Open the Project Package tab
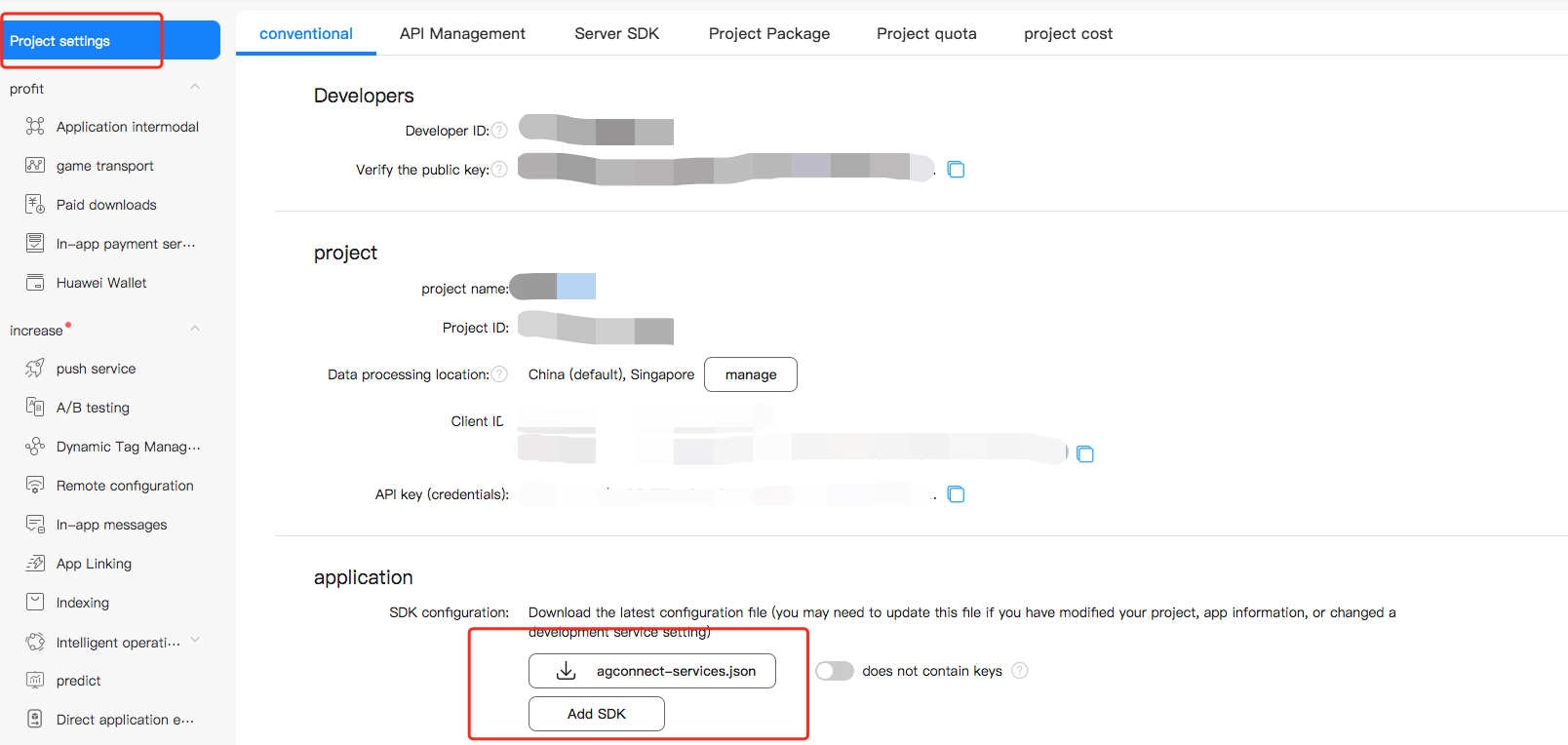 (x=769, y=33)
